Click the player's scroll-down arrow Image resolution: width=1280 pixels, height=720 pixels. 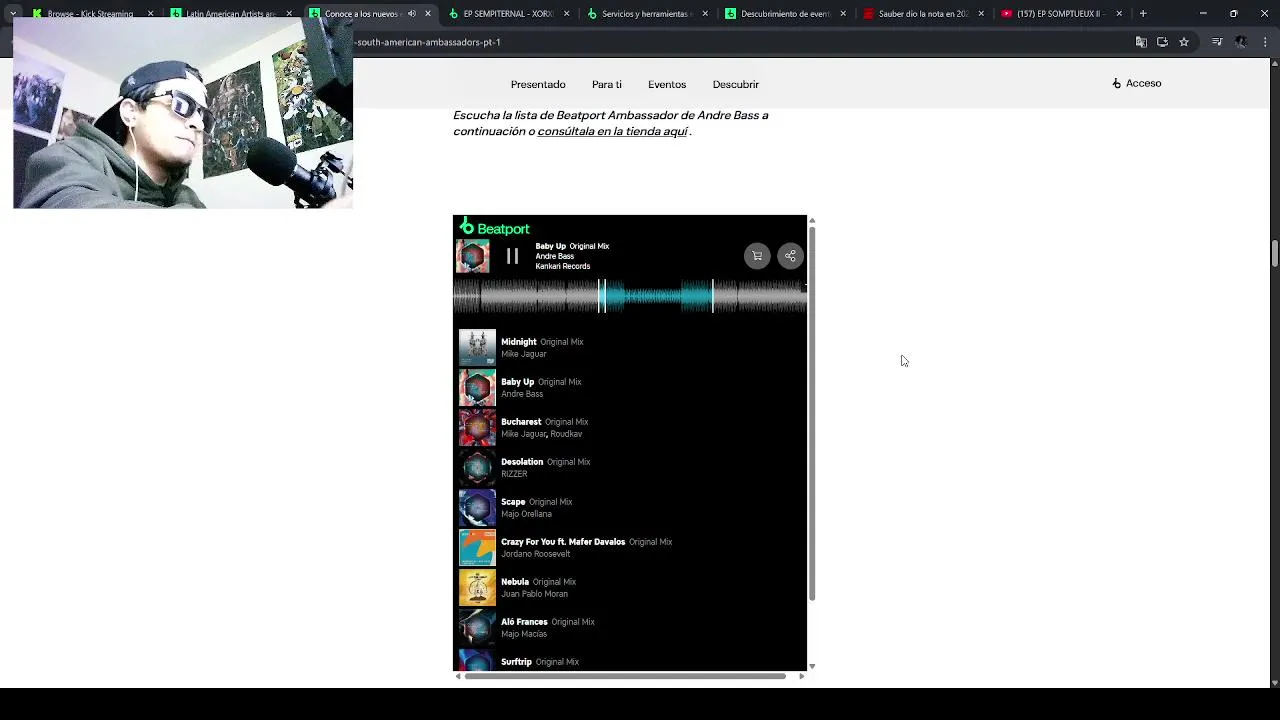coord(812,666)
